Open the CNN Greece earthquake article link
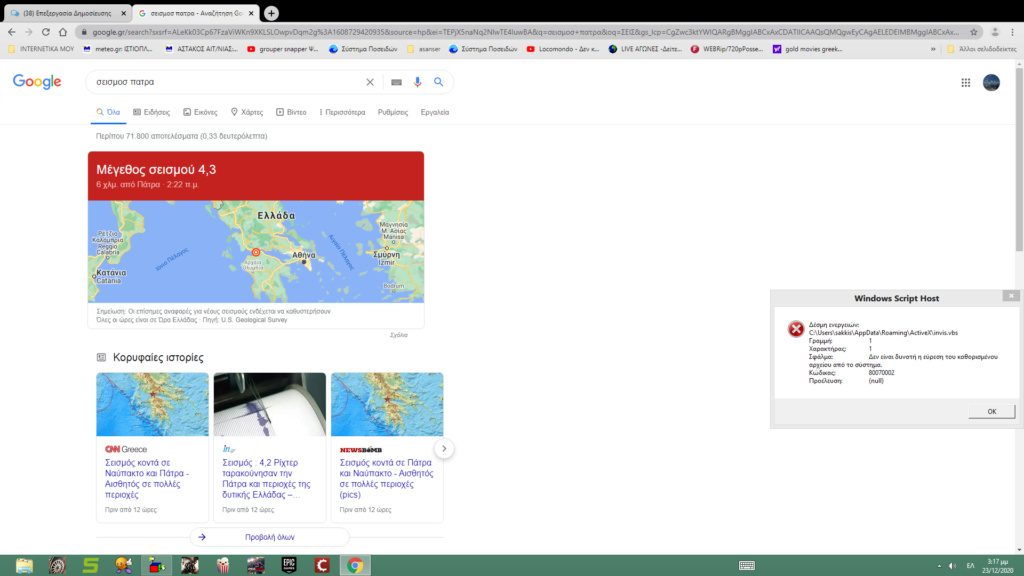1024x576 pixels. [x=147, y=479]
